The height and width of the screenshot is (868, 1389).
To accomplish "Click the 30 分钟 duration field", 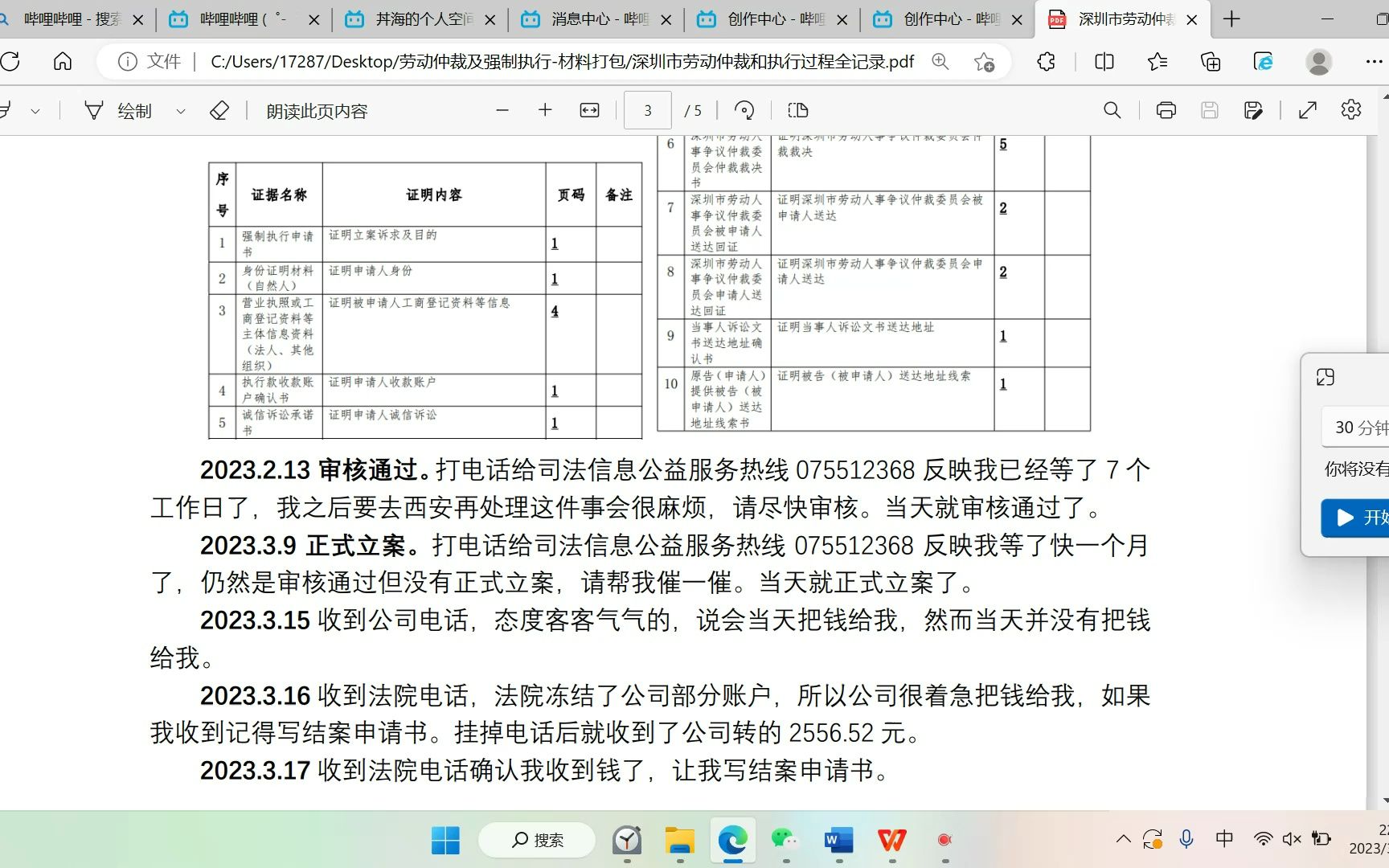I will click(x=1355, y=428).
